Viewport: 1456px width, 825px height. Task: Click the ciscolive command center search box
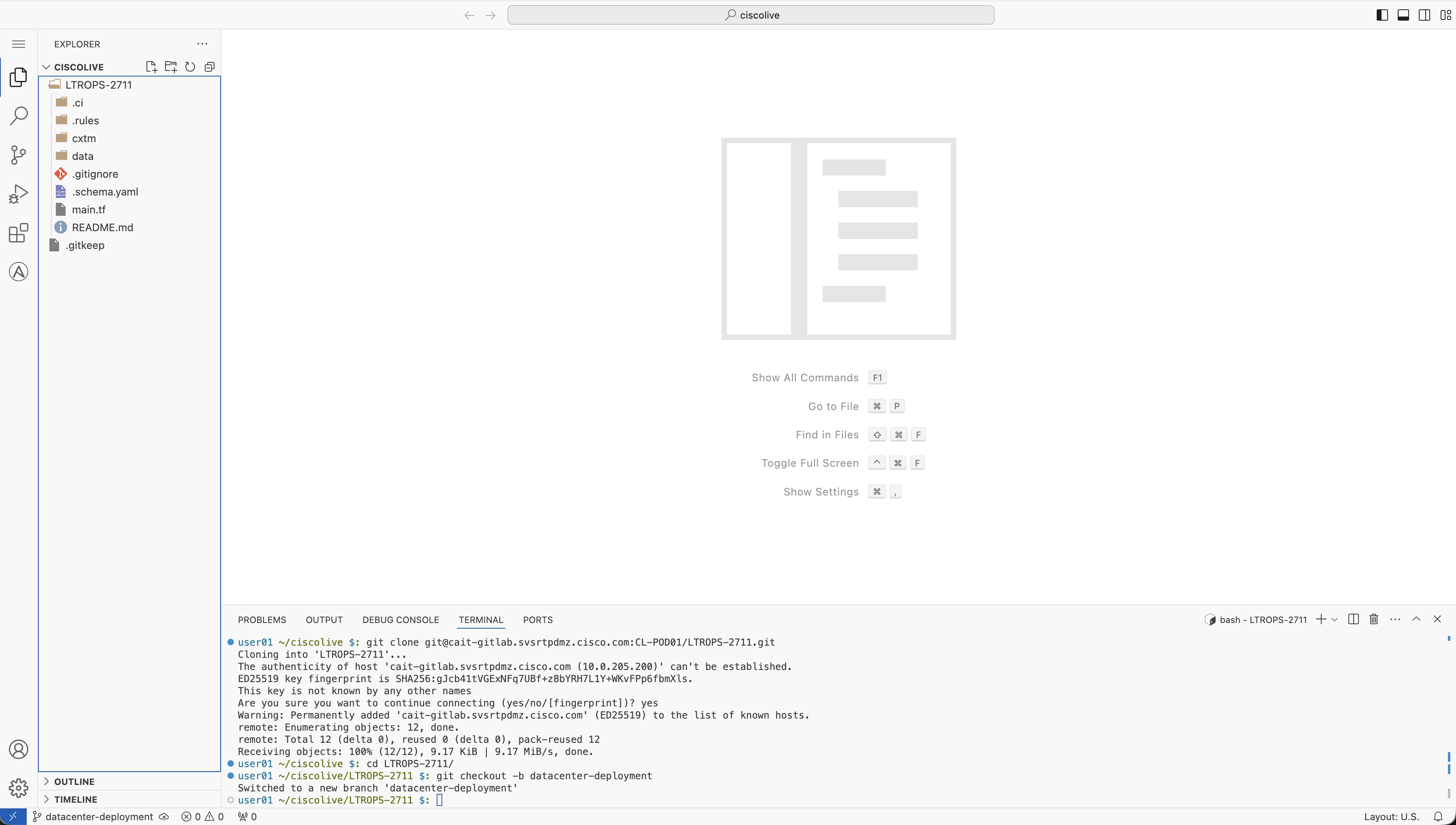[x=750, y=15]
